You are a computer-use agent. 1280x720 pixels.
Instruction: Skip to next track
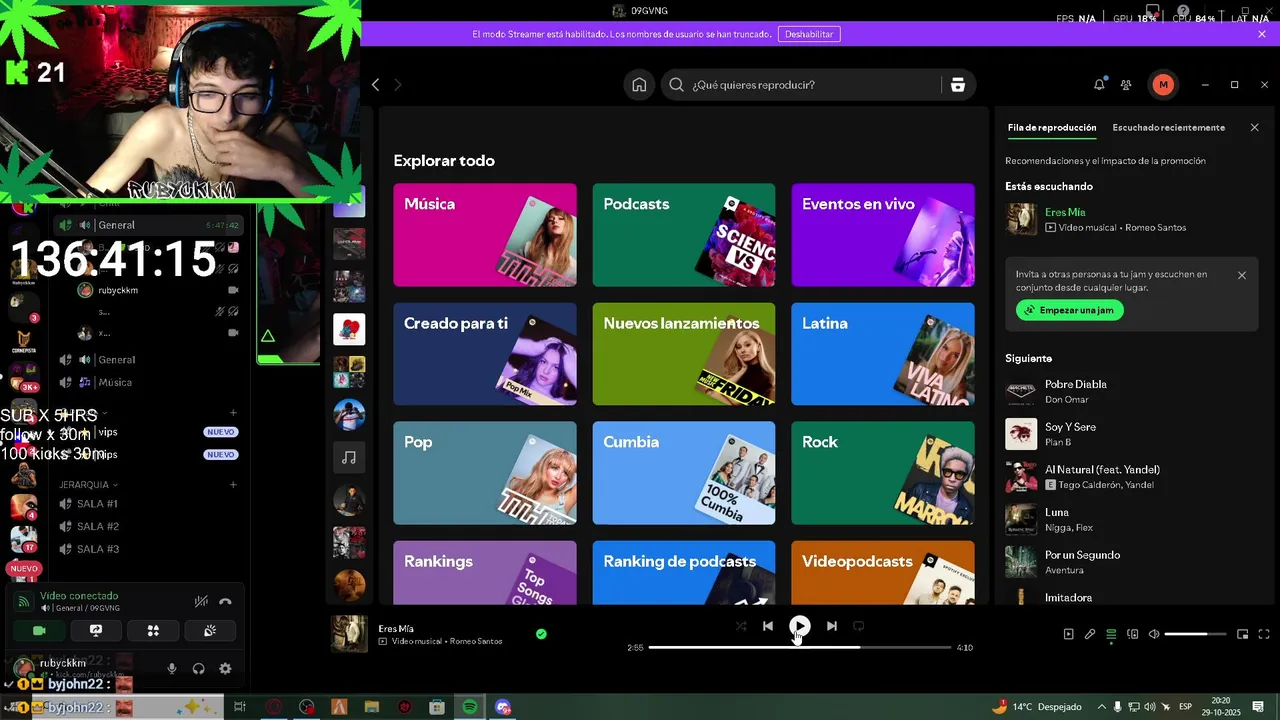click(831, 626)
